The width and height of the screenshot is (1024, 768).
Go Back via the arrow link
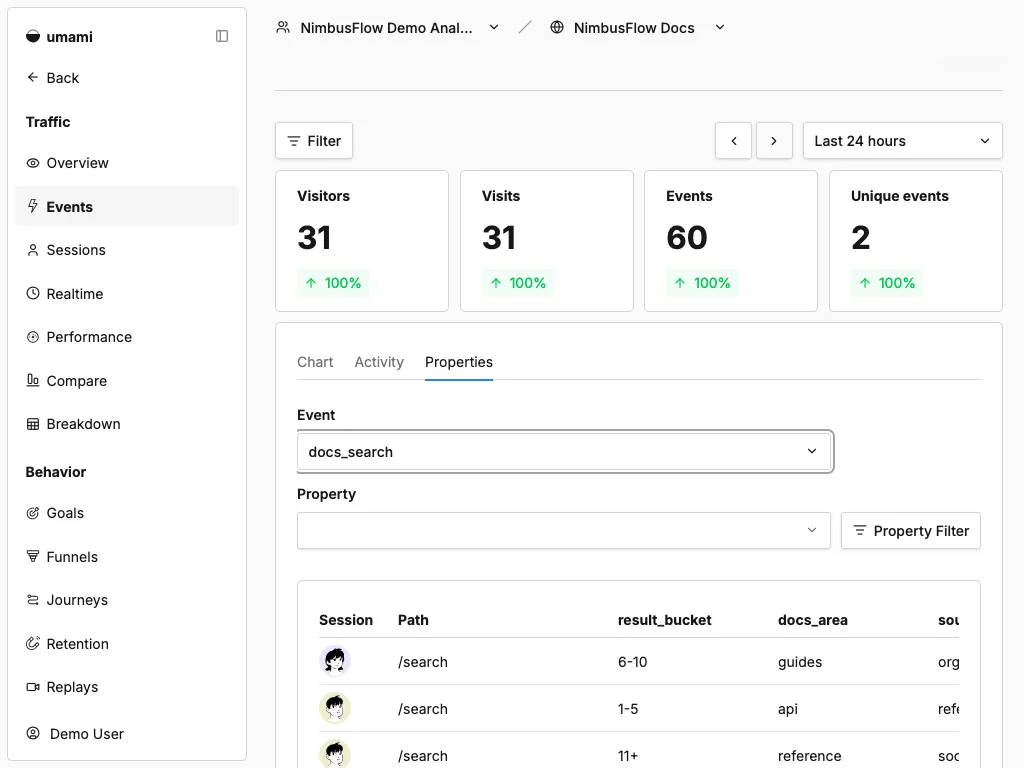(52, 78)
